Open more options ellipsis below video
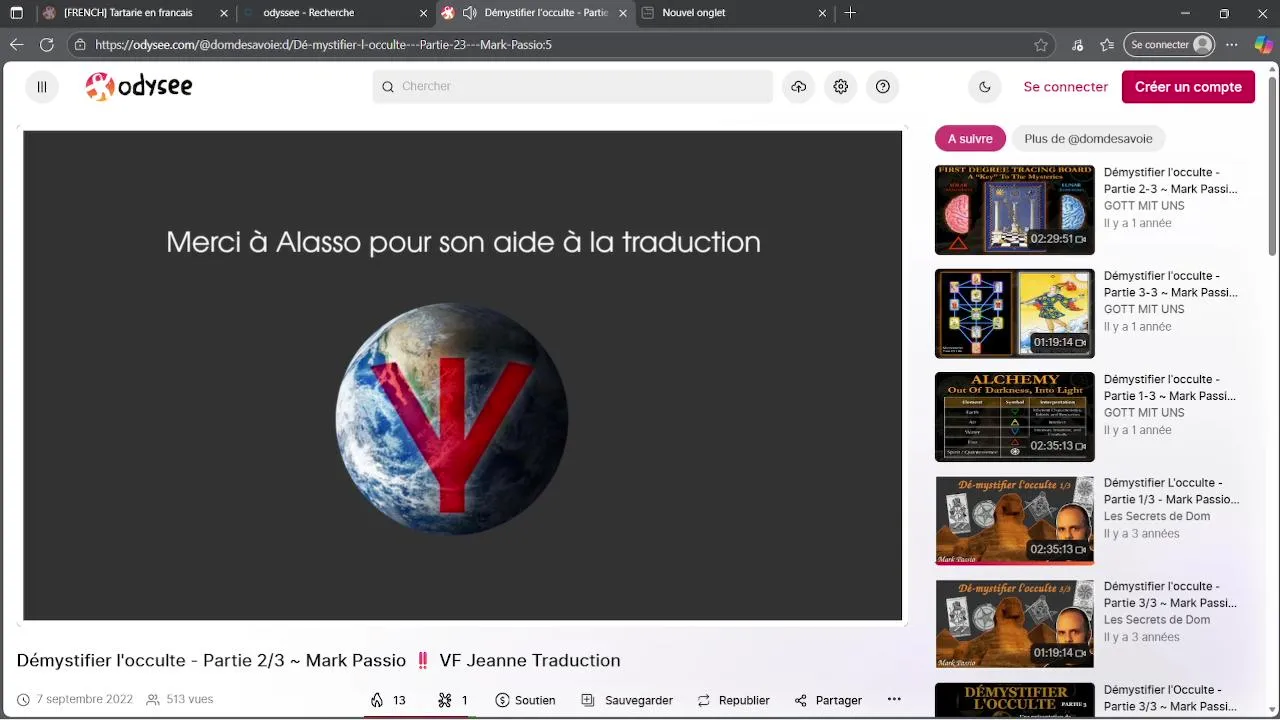The height and width of the screenshot is (720, 1280). pos(894,700)
